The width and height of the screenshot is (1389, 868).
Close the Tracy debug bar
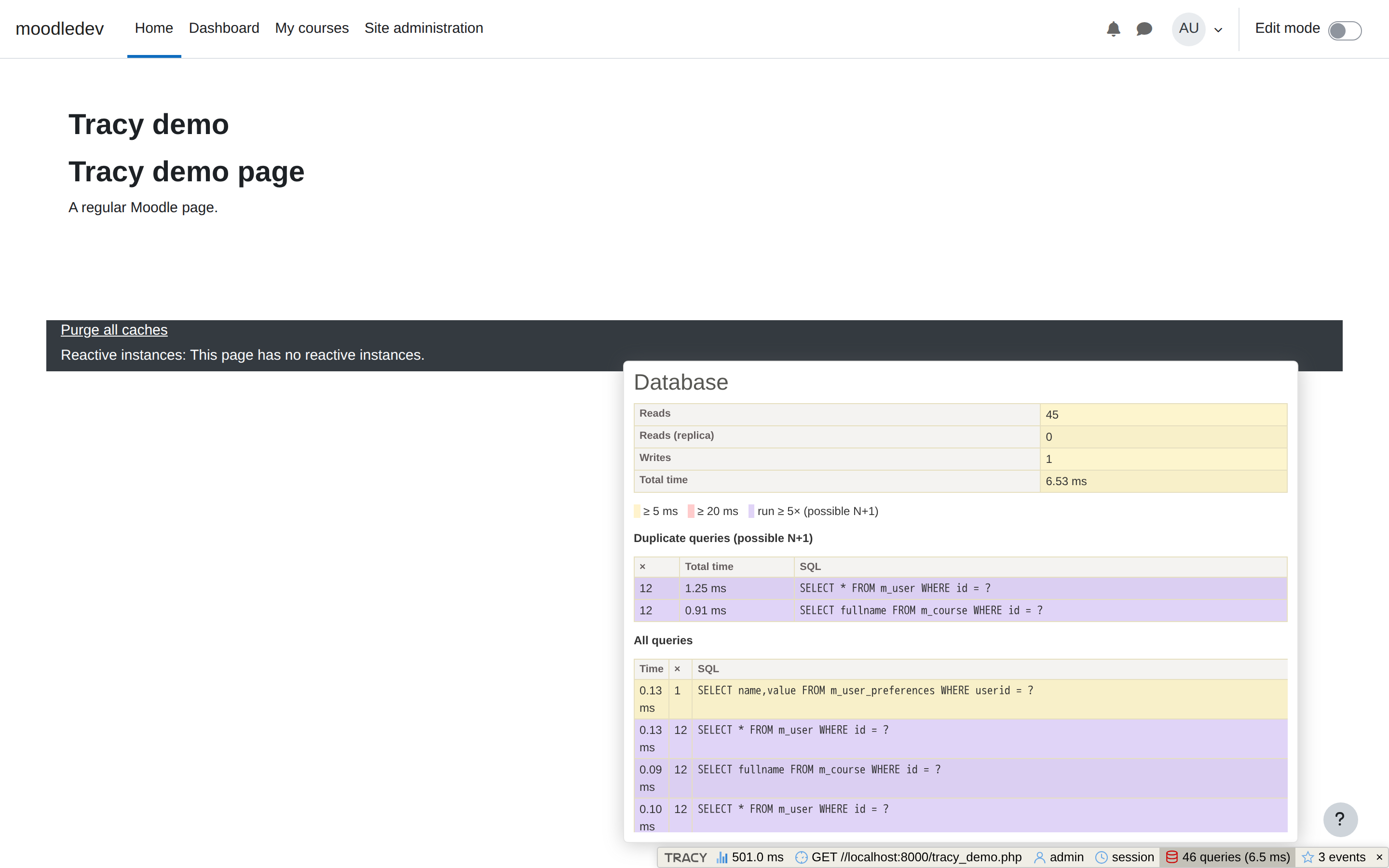1379,857
